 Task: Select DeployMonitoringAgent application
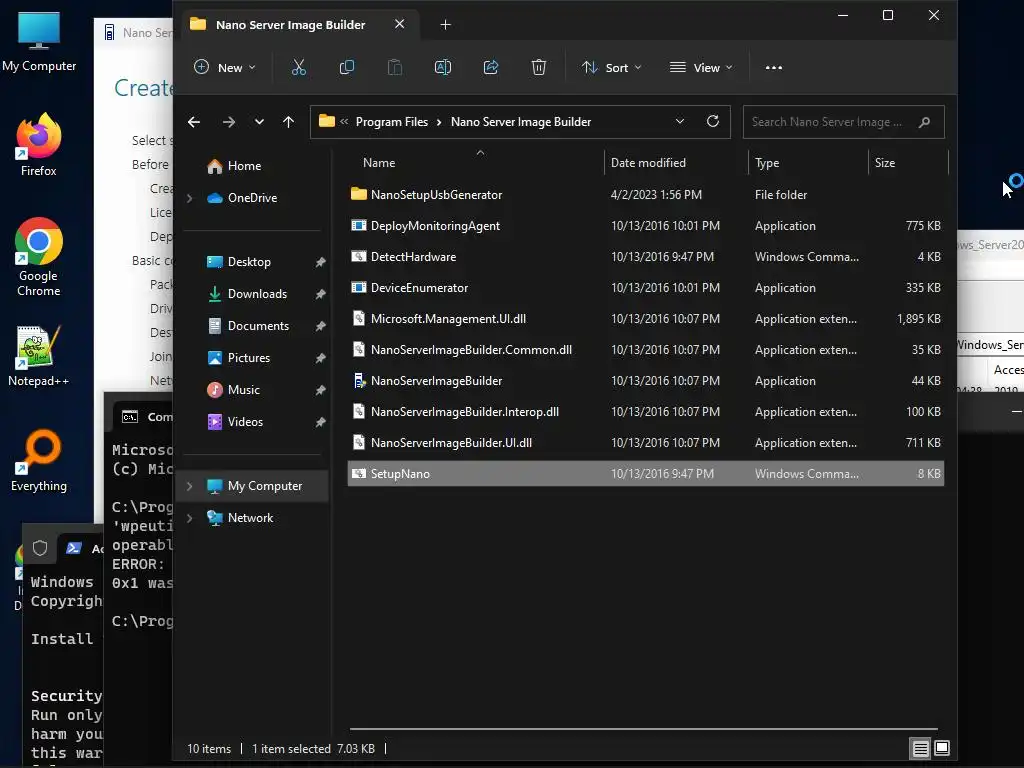click(645, 226)
